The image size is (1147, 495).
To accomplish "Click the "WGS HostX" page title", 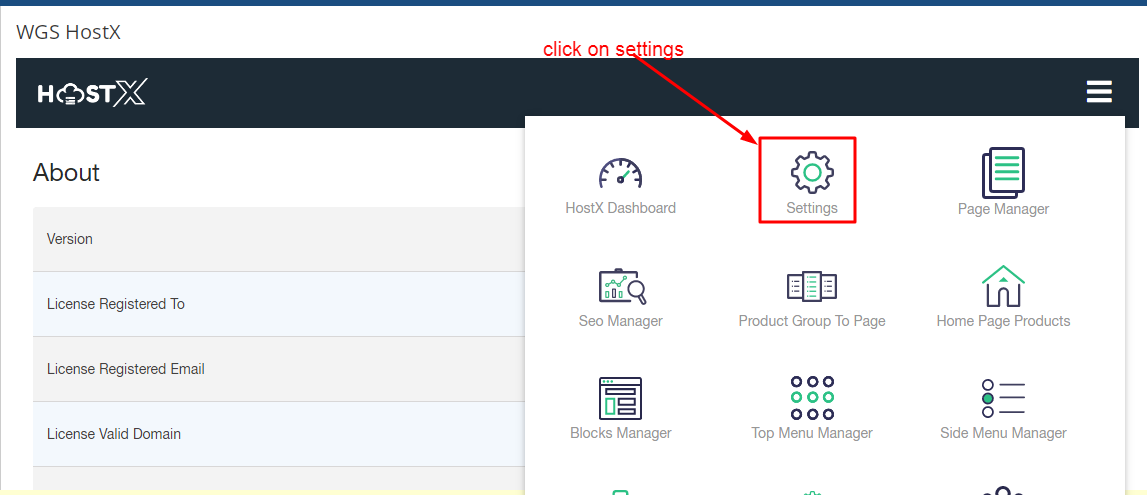I will (x=68, y=32).
